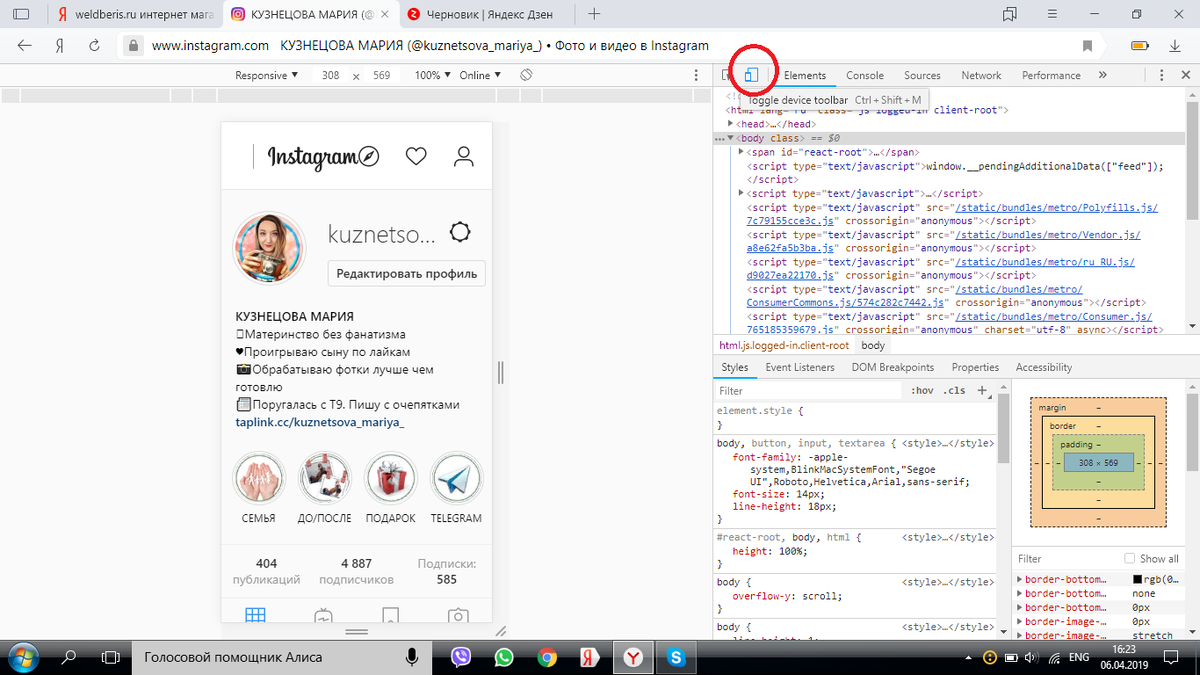Collapse the body element node
This screenshot has height=675, width=1200.
[731, 137]
